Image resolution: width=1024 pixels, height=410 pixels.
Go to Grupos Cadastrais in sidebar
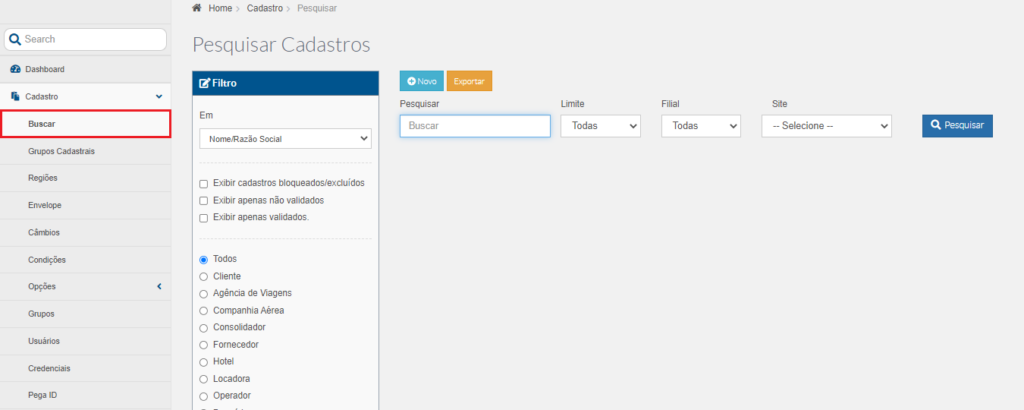[x=86, y=151]
